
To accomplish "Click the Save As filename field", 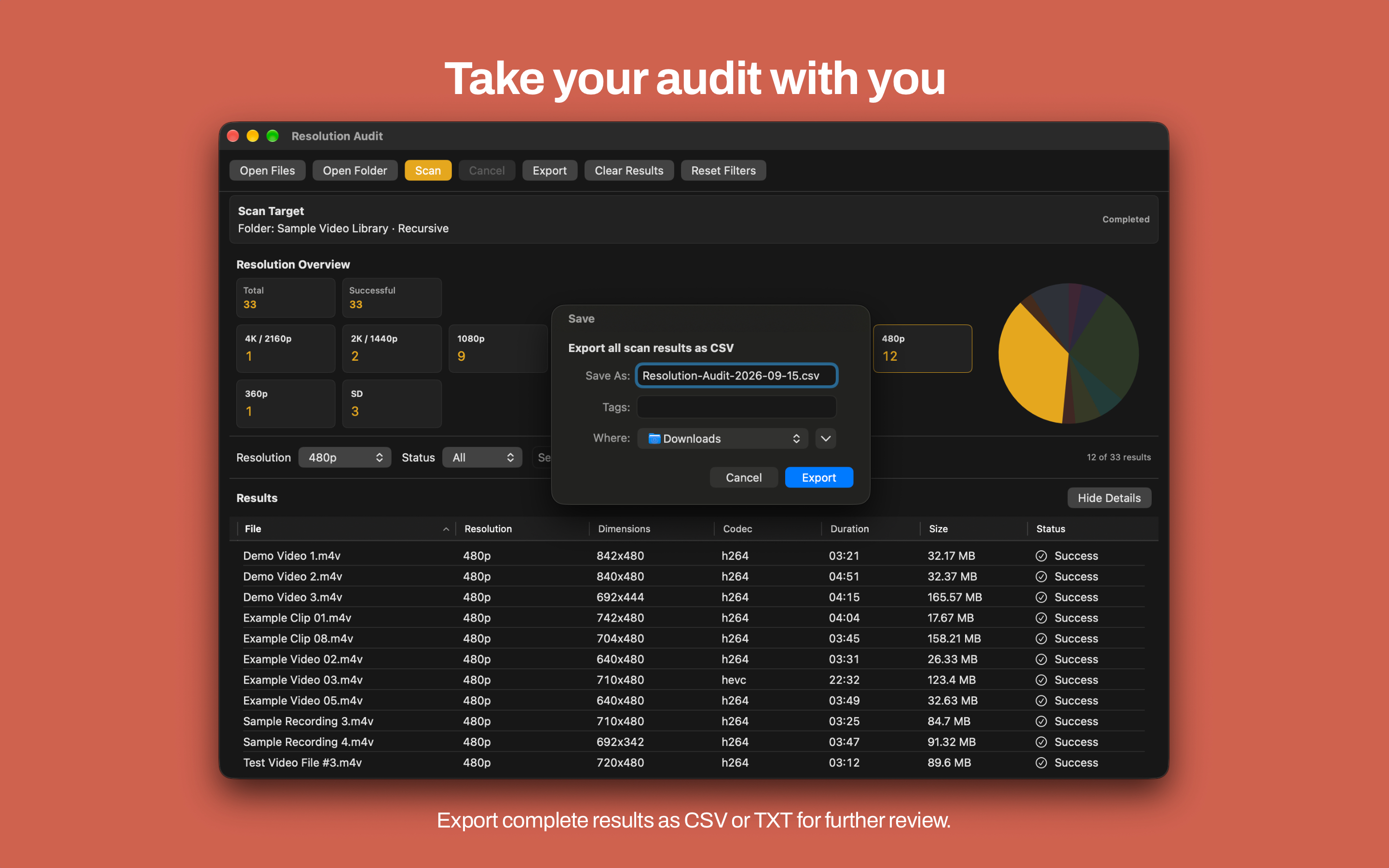I will tap(736, 376).
